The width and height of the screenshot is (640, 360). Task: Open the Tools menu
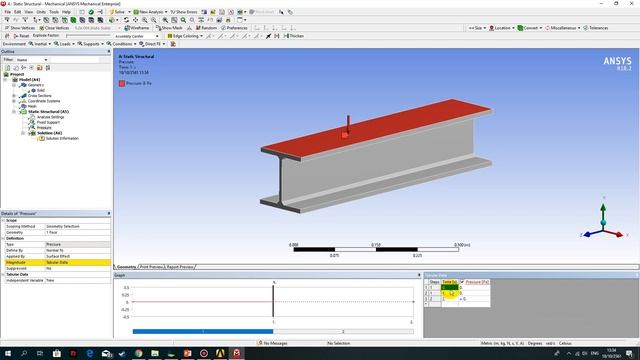54,12
